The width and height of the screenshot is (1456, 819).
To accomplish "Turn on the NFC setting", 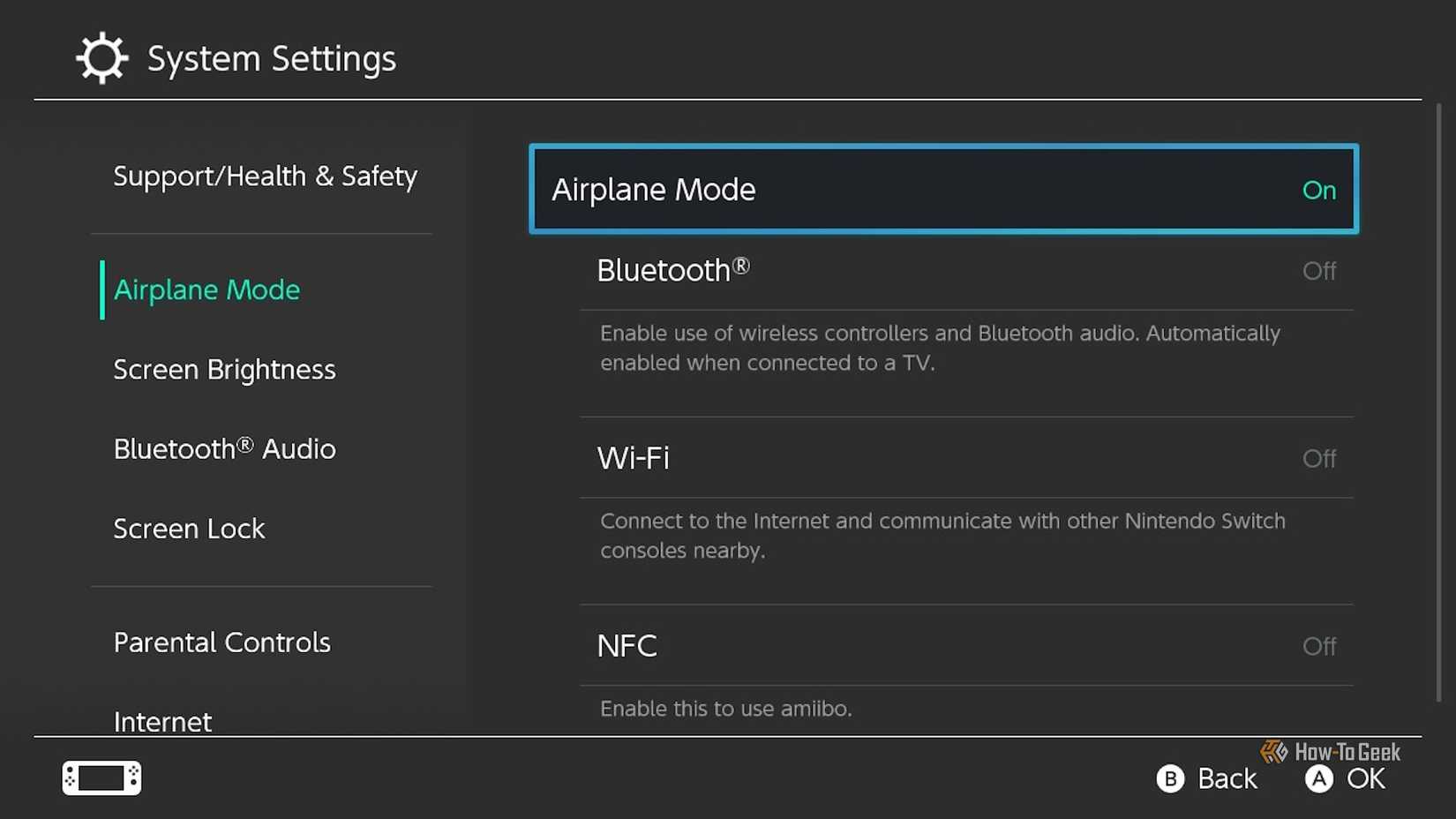I will [966, 646].
